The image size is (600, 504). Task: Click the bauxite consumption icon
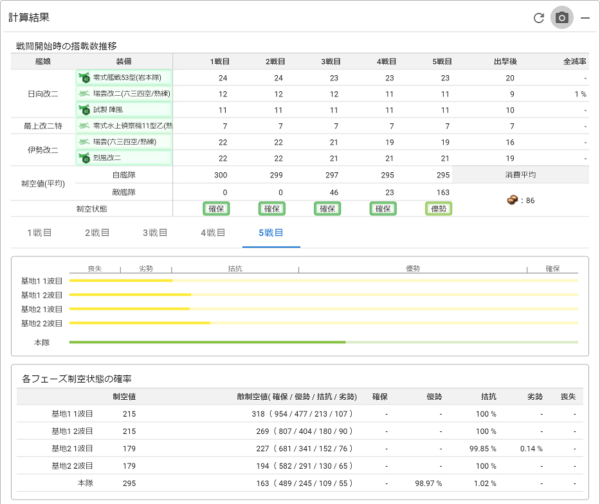tap(512, 200)
